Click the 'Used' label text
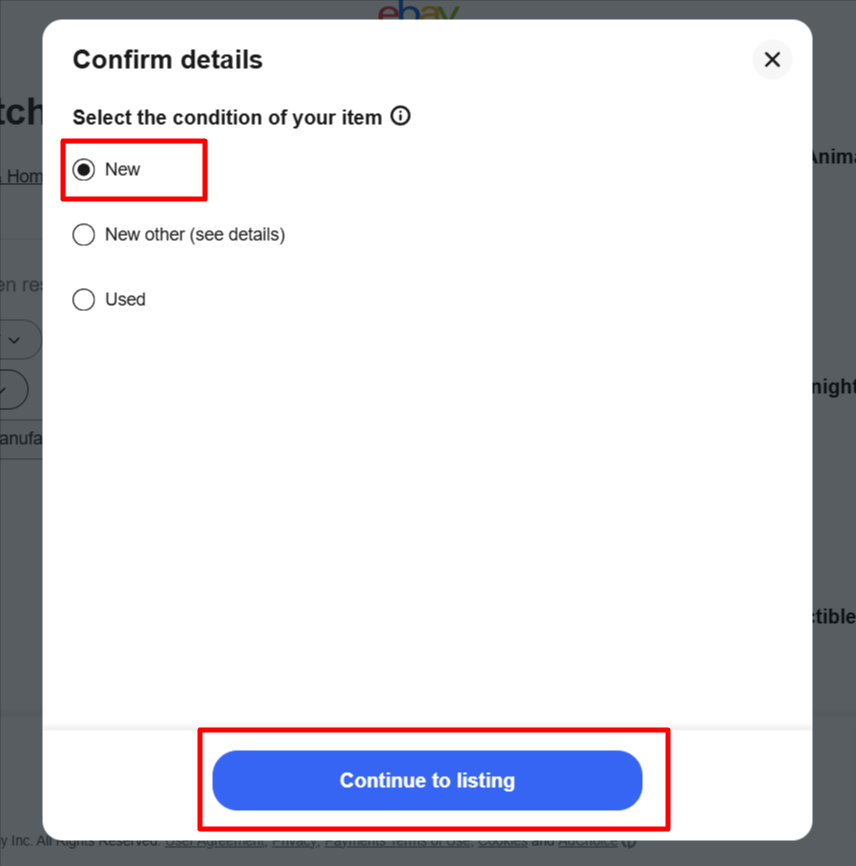This screenshot has width=856, height=866. click(x=125, y=299)
